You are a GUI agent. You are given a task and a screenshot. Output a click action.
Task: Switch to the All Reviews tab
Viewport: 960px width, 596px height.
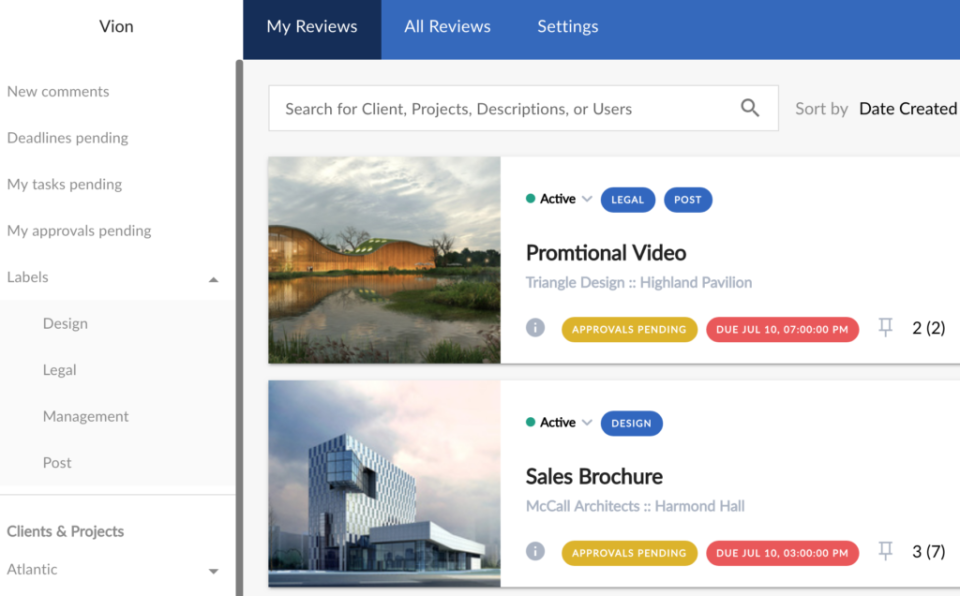447,27
